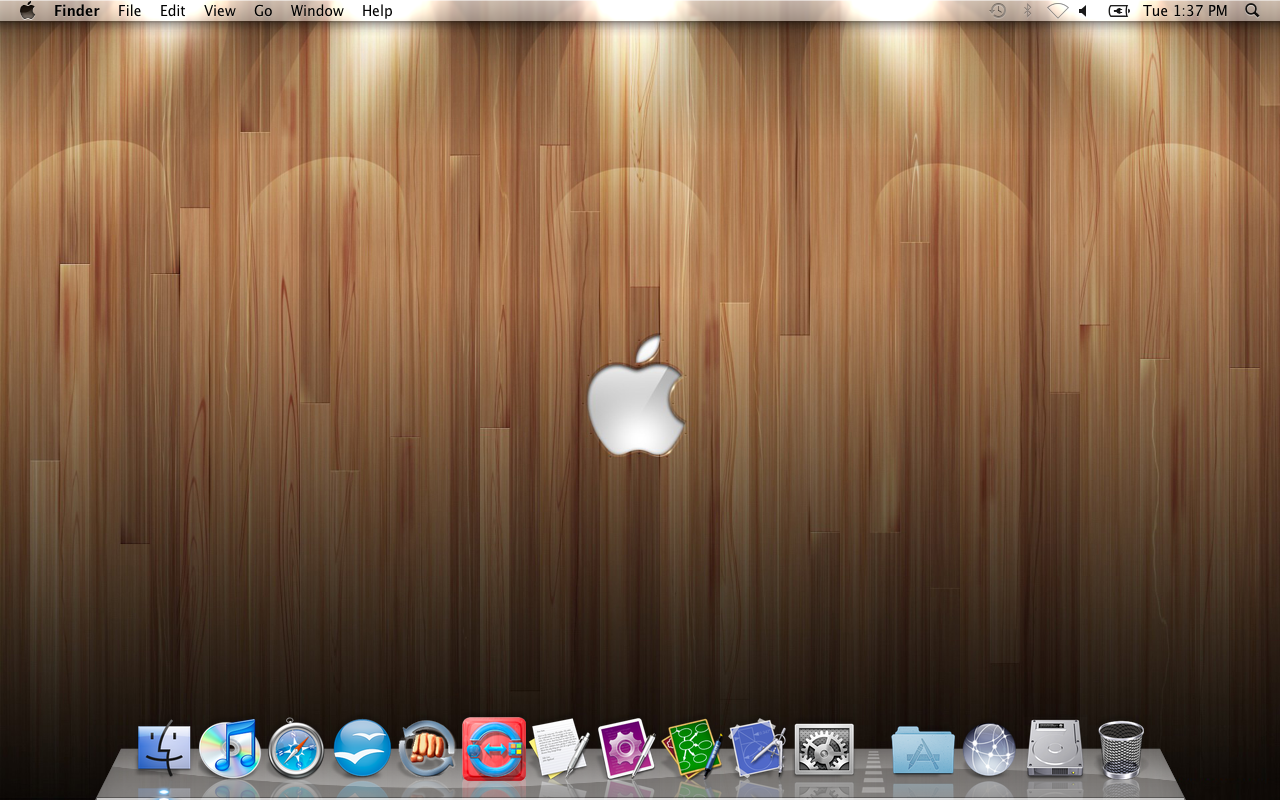Open System Preferences from the Dock
The width and height of the screenshot is (1280, 800).
tap(824, 749)
